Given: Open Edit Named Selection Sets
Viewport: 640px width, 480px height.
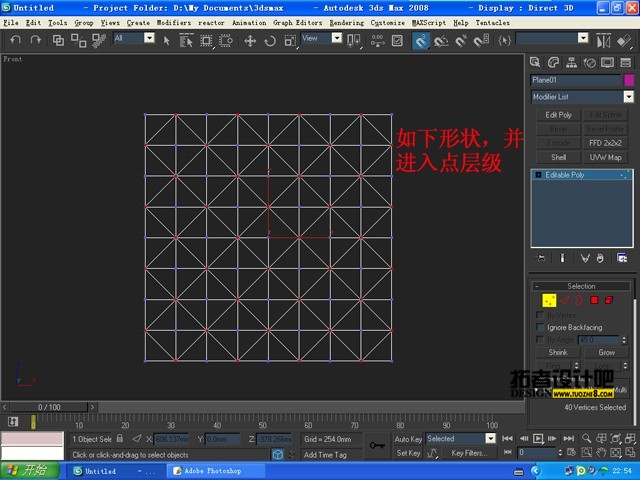Looking at the screenshot, I should [504, 40].
